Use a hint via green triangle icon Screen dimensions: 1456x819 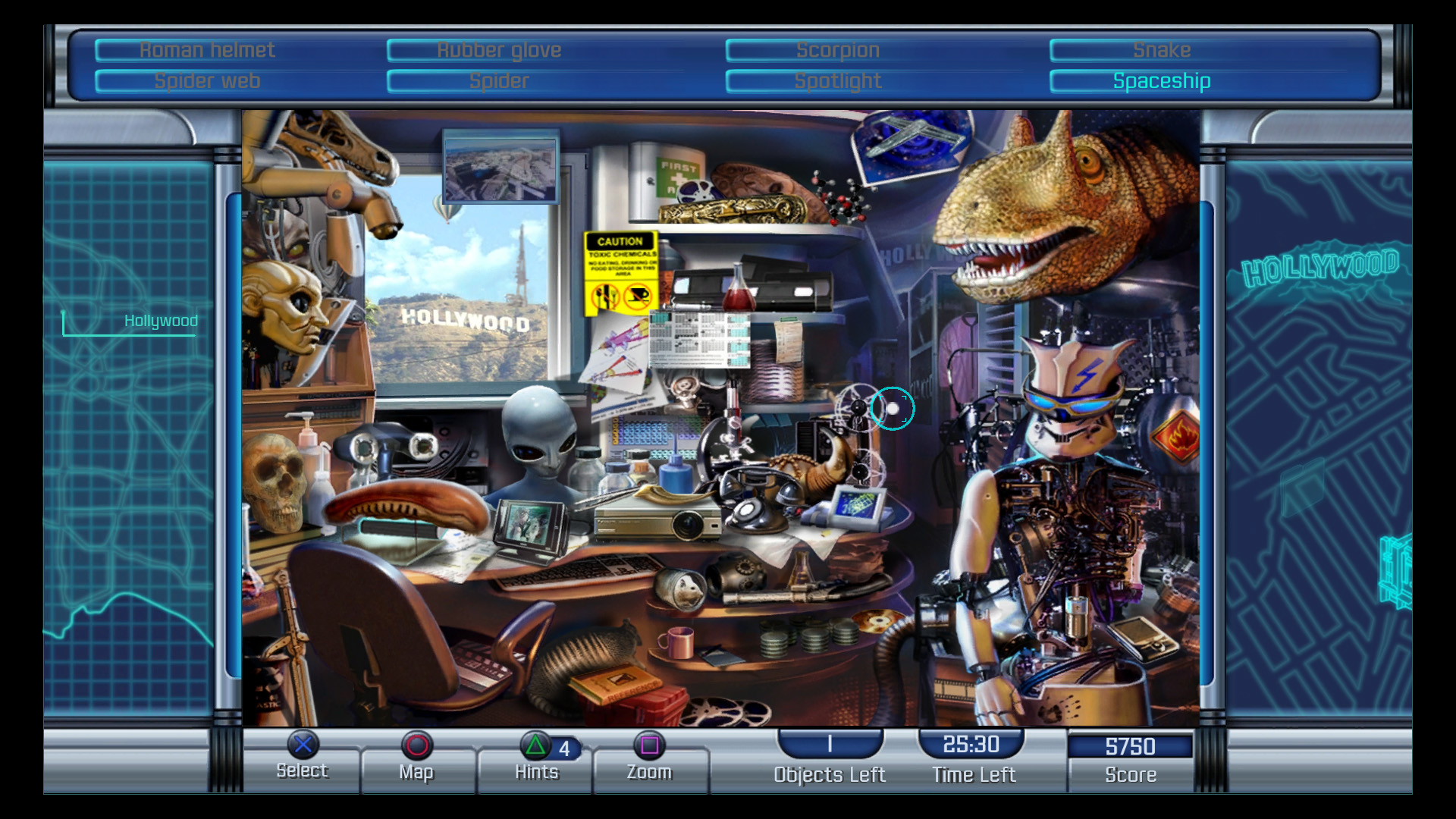(x=535, y=746)
